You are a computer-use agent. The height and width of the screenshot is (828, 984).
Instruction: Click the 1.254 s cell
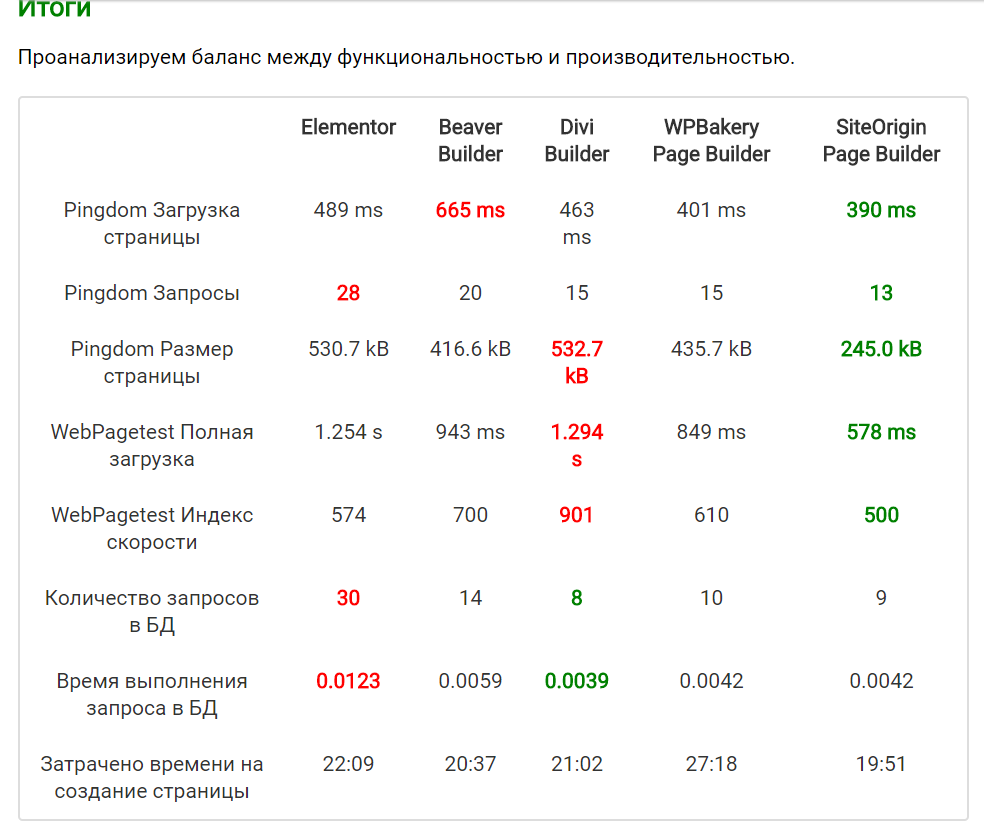(x=348, y=432)
